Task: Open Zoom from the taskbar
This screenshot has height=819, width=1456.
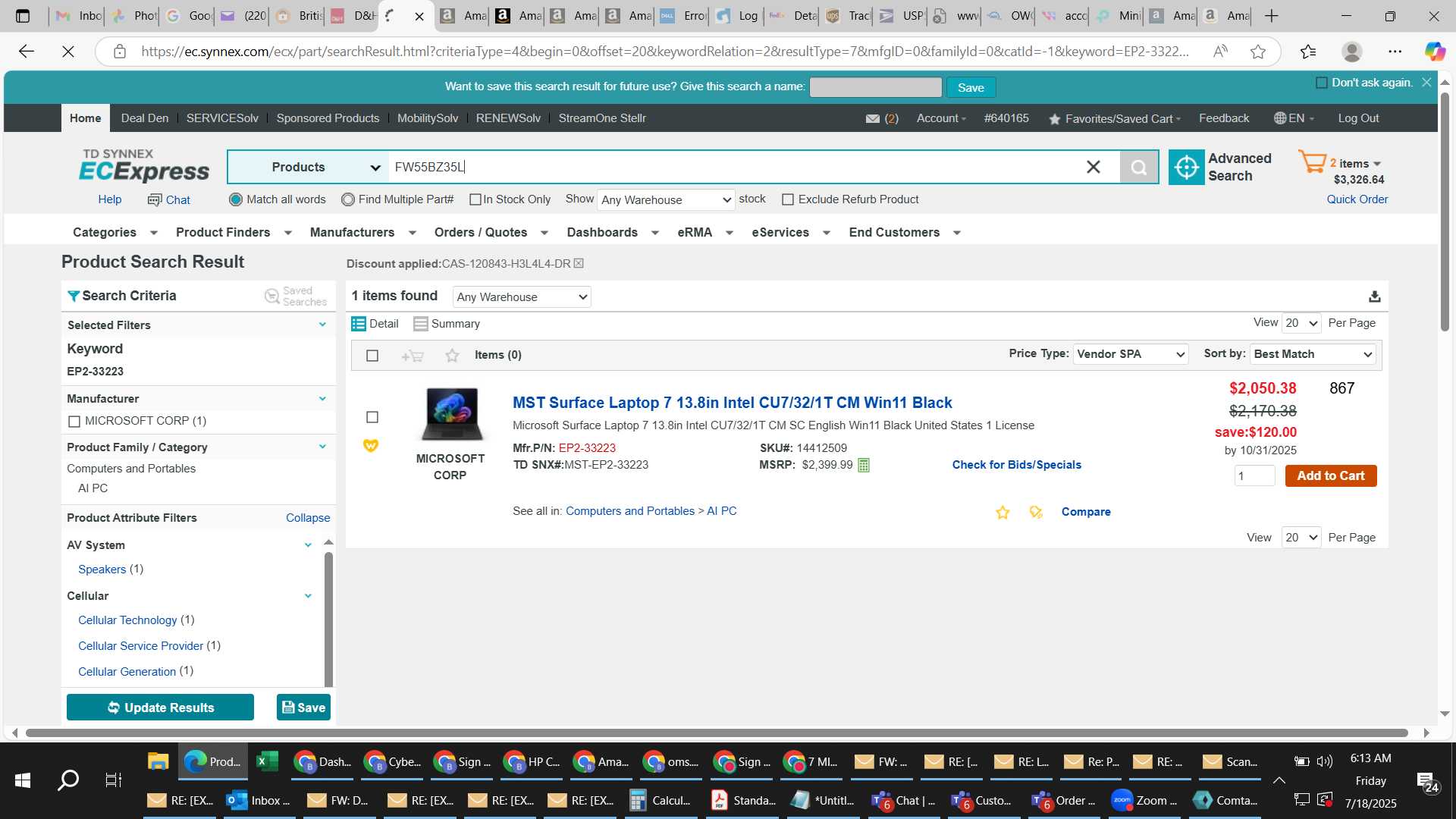Action: [1144, 801]
